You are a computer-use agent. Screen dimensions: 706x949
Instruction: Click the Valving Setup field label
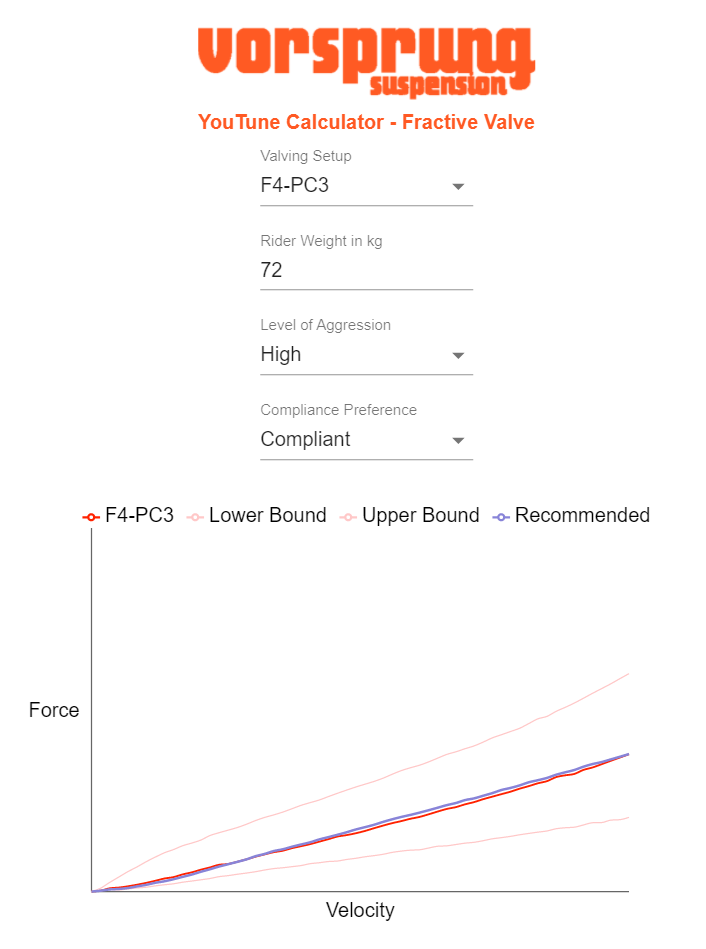306,156
